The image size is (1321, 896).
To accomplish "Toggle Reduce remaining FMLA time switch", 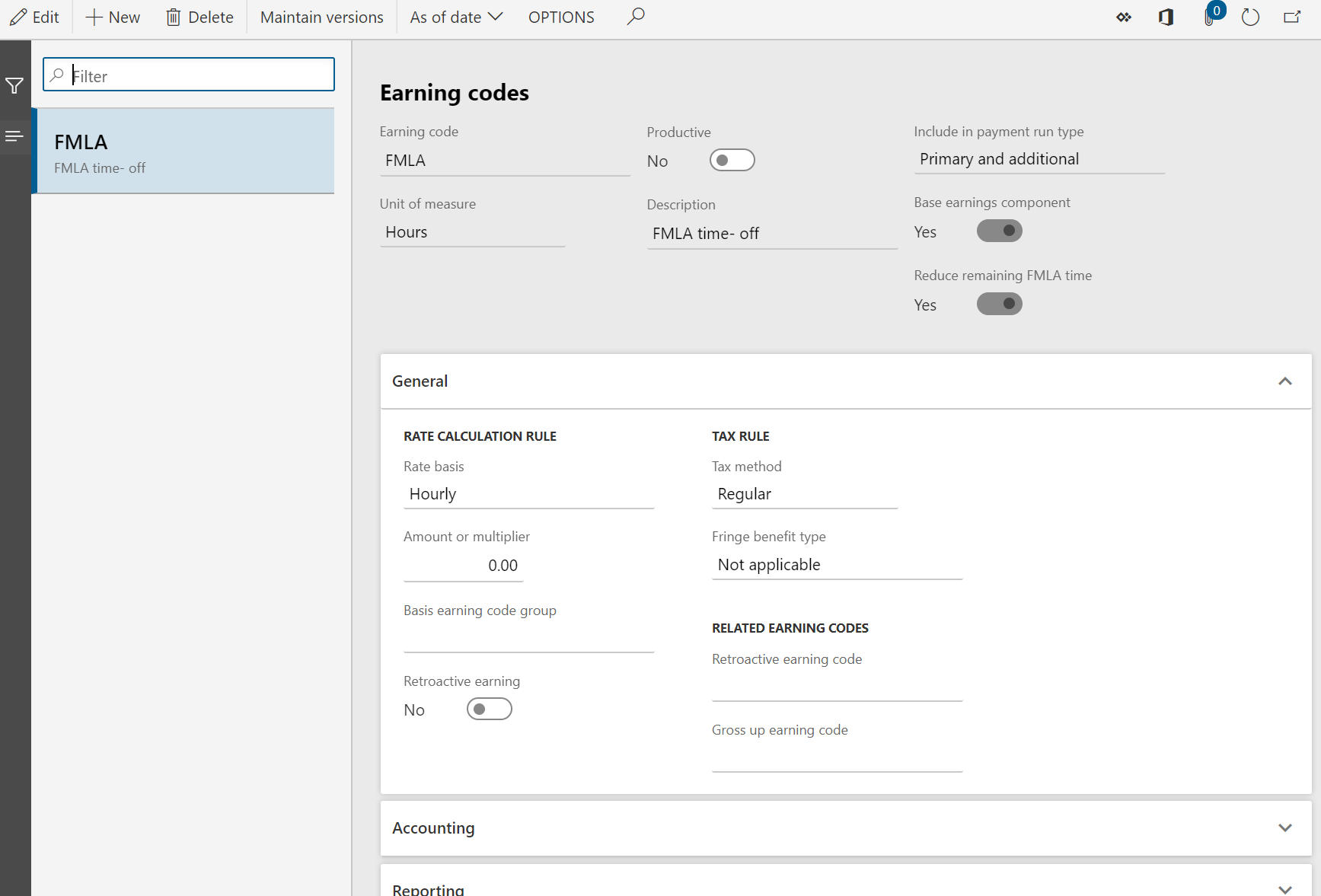I will (x=999, y=304).
